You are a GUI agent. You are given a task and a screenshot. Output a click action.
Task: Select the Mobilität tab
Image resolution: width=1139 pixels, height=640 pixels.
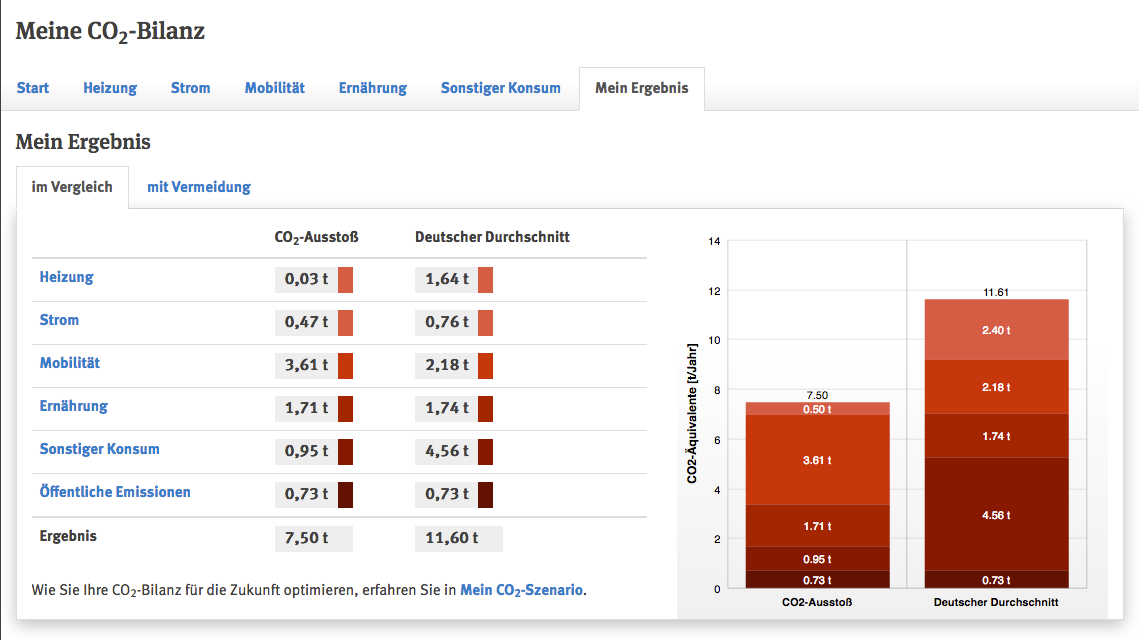(x=274, y=88)
